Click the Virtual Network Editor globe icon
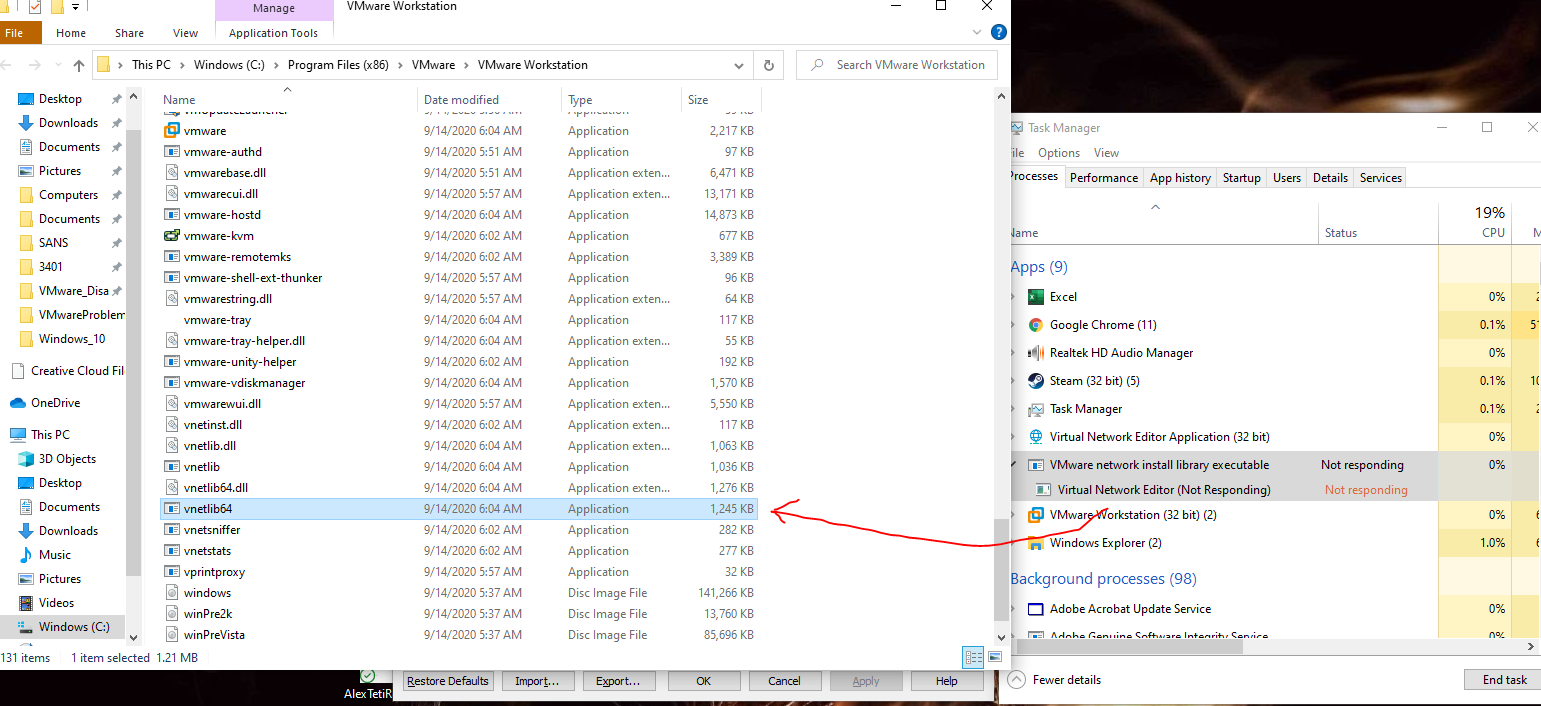1541x706 pixels. pos(1035,436)
